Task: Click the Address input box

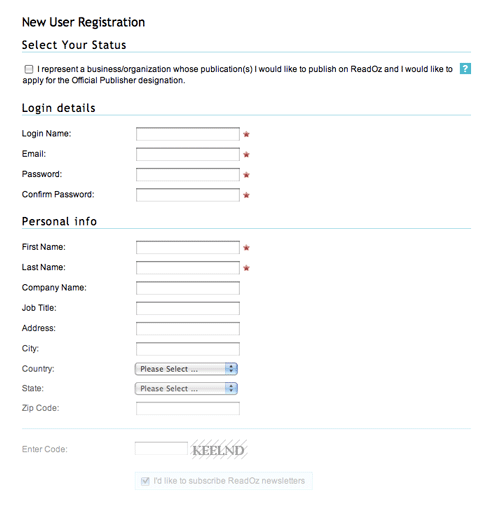Action: tap(188, 329)
